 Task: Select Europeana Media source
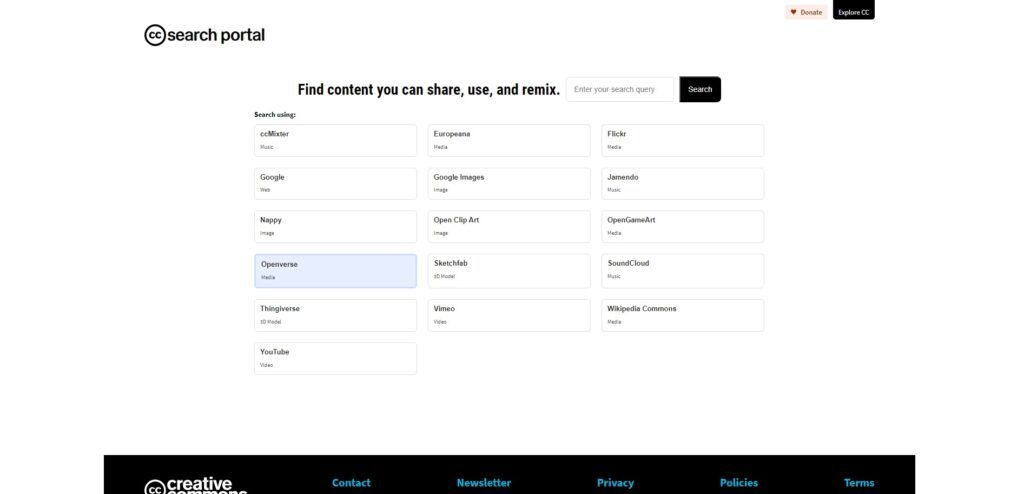click(x=509, y=140)
